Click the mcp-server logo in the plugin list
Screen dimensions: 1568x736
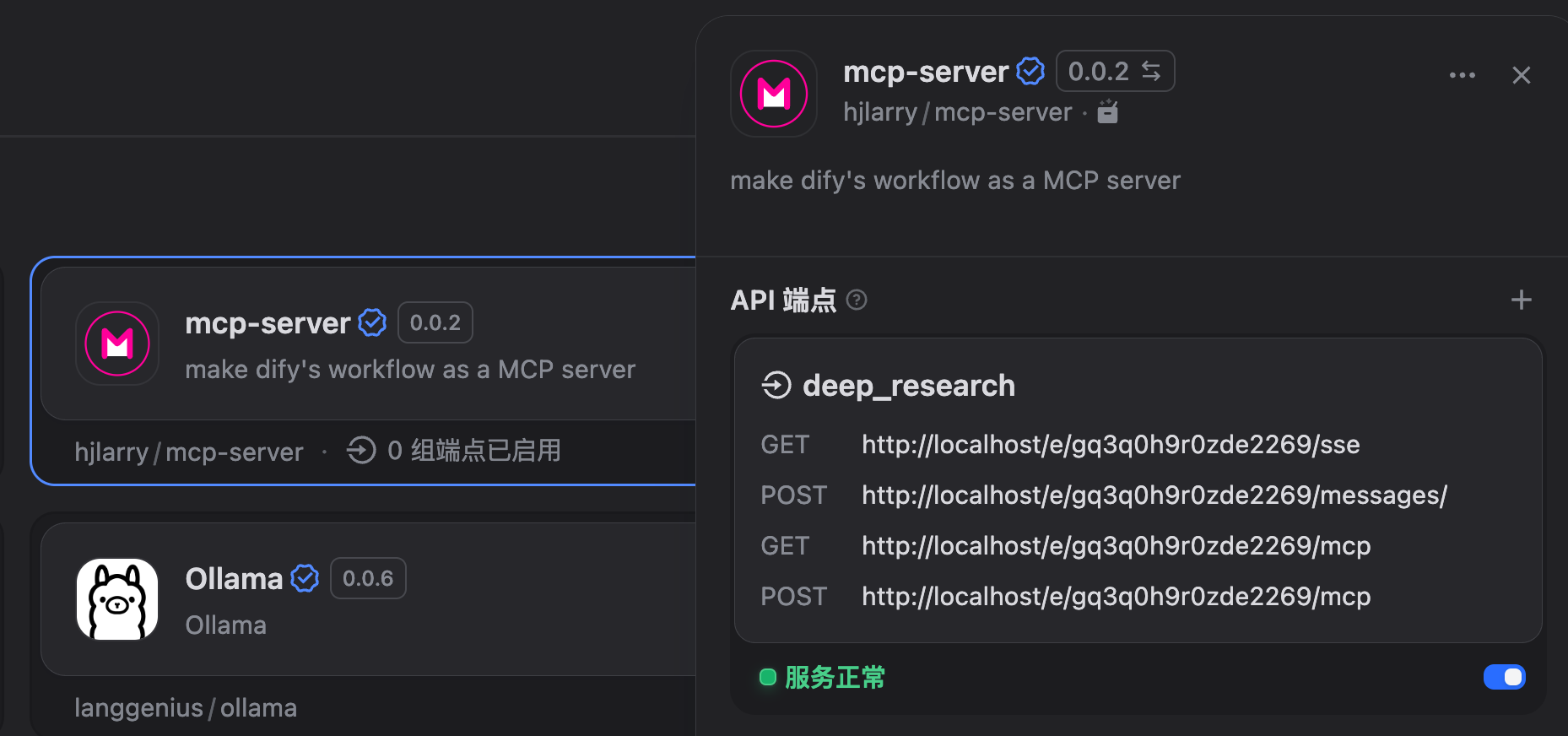(117, 344)
